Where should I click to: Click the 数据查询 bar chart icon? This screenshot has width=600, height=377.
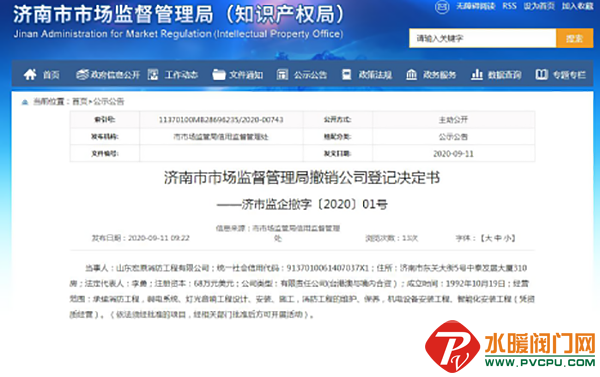point(476,74)
